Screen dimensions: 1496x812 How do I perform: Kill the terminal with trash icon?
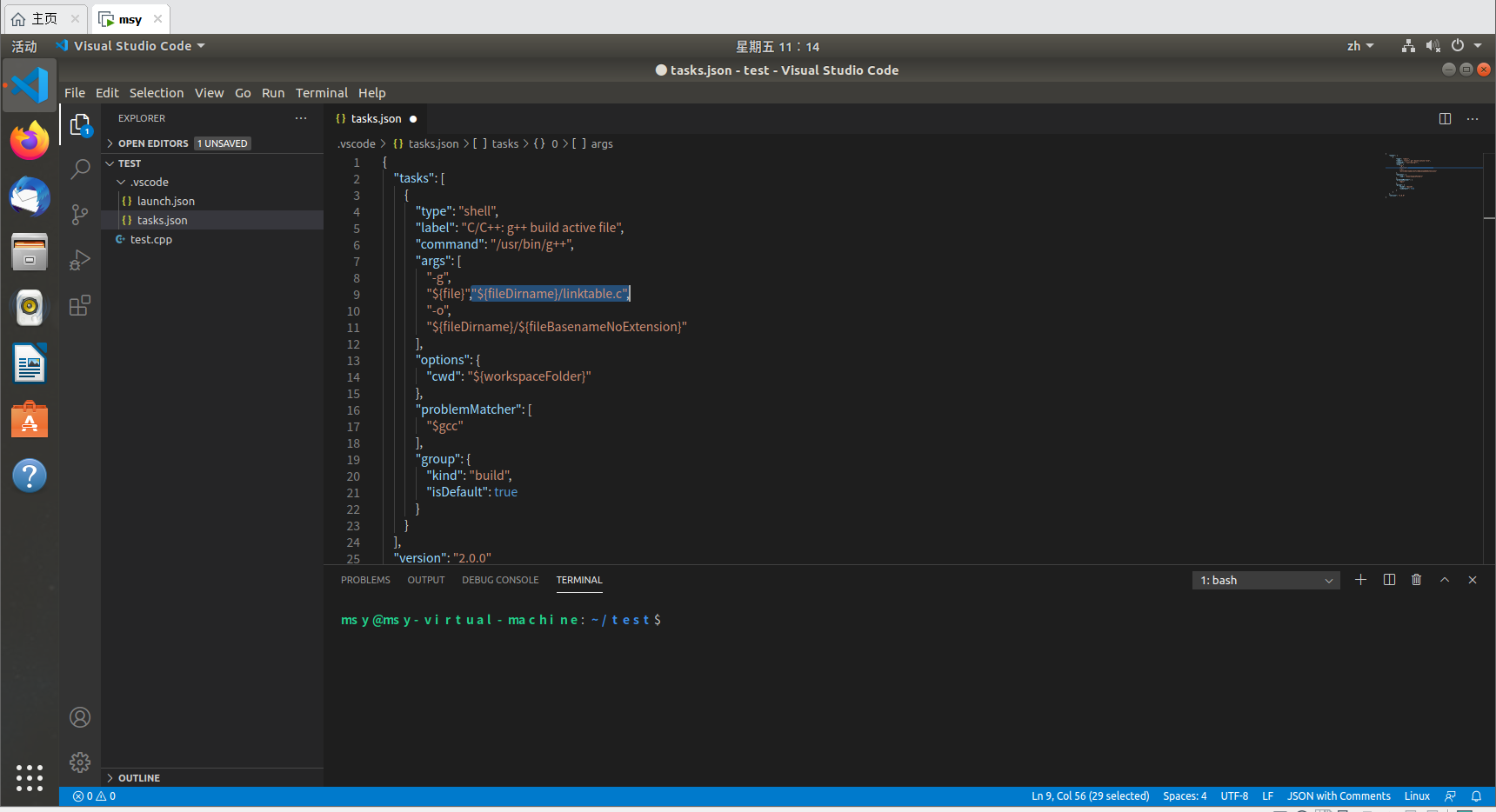coord(1417,580)
